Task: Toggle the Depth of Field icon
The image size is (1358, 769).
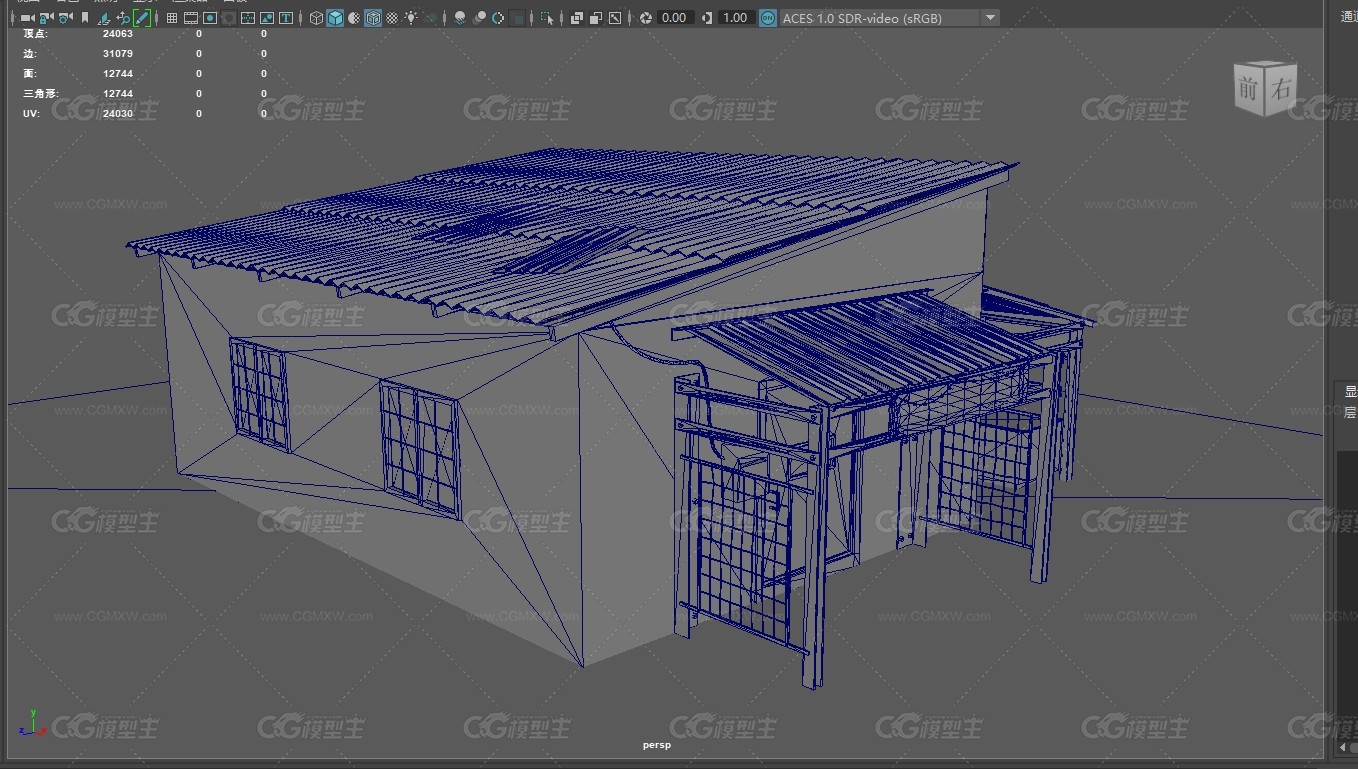Action: tap(517, 18)
